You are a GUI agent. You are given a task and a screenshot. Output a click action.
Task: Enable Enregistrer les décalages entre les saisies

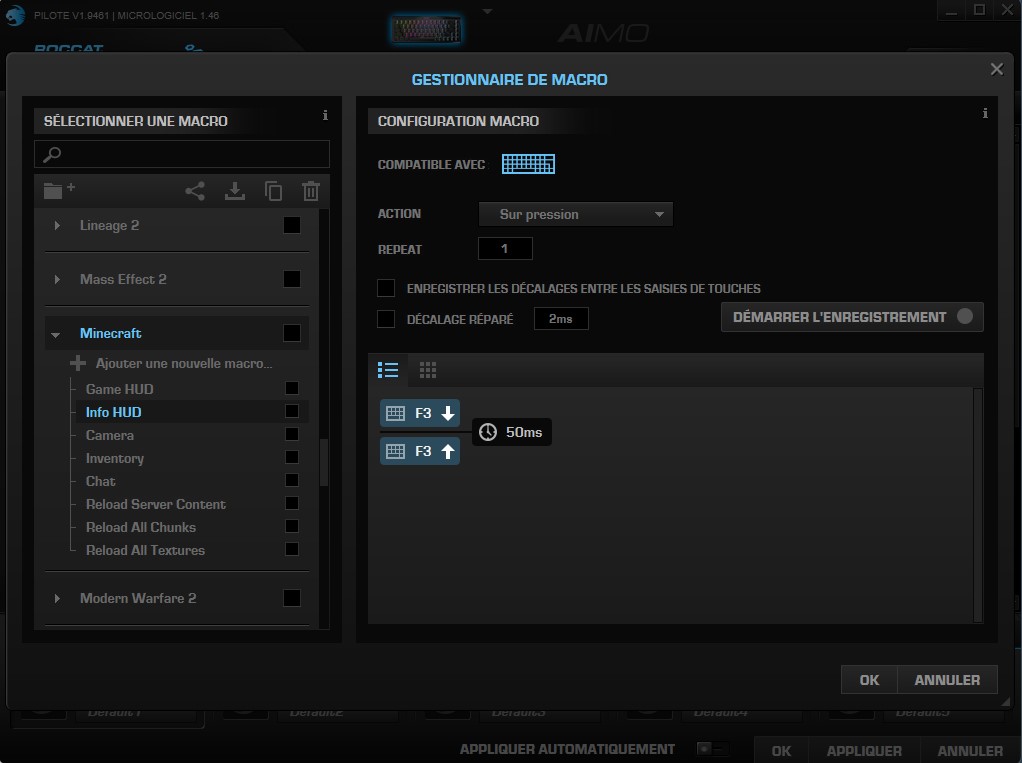[385, 288]
